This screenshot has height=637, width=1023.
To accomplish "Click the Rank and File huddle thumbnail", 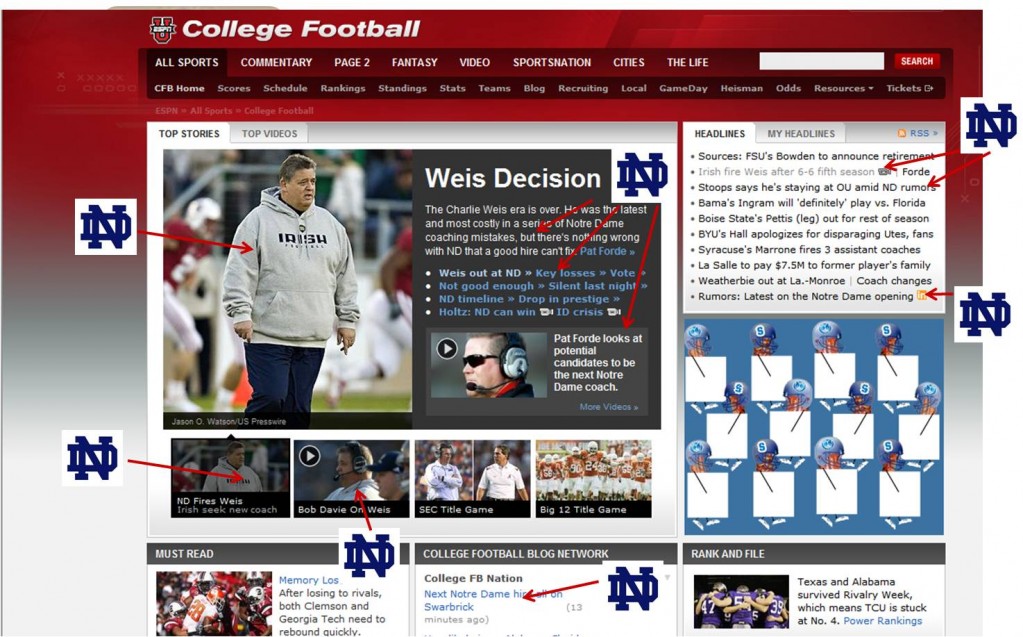I will point(741,601).
